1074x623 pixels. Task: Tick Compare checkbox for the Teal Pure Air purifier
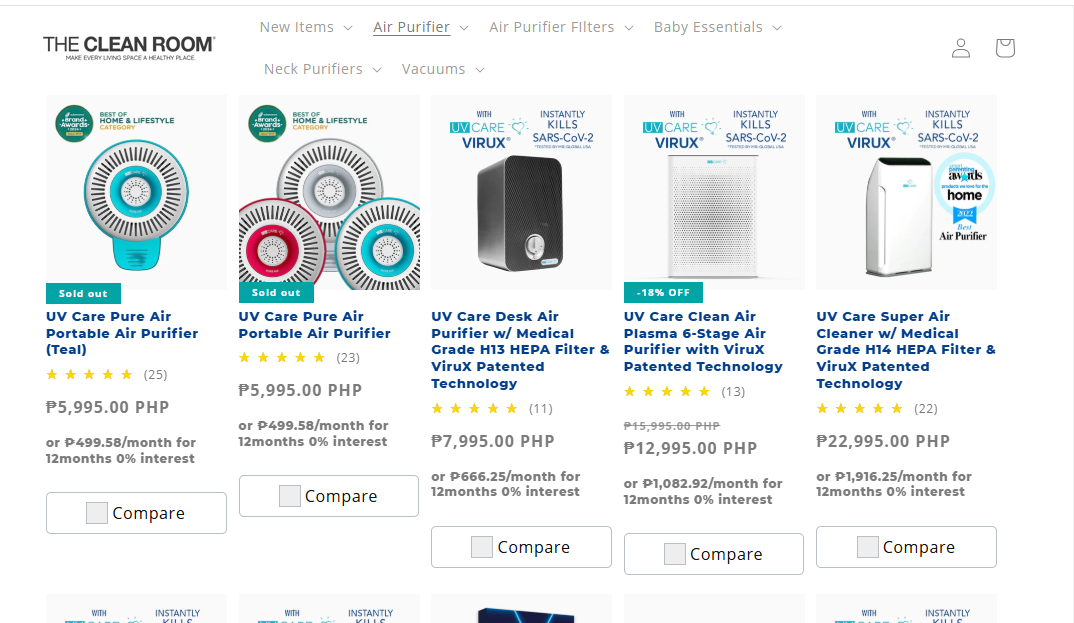point(97,513)
